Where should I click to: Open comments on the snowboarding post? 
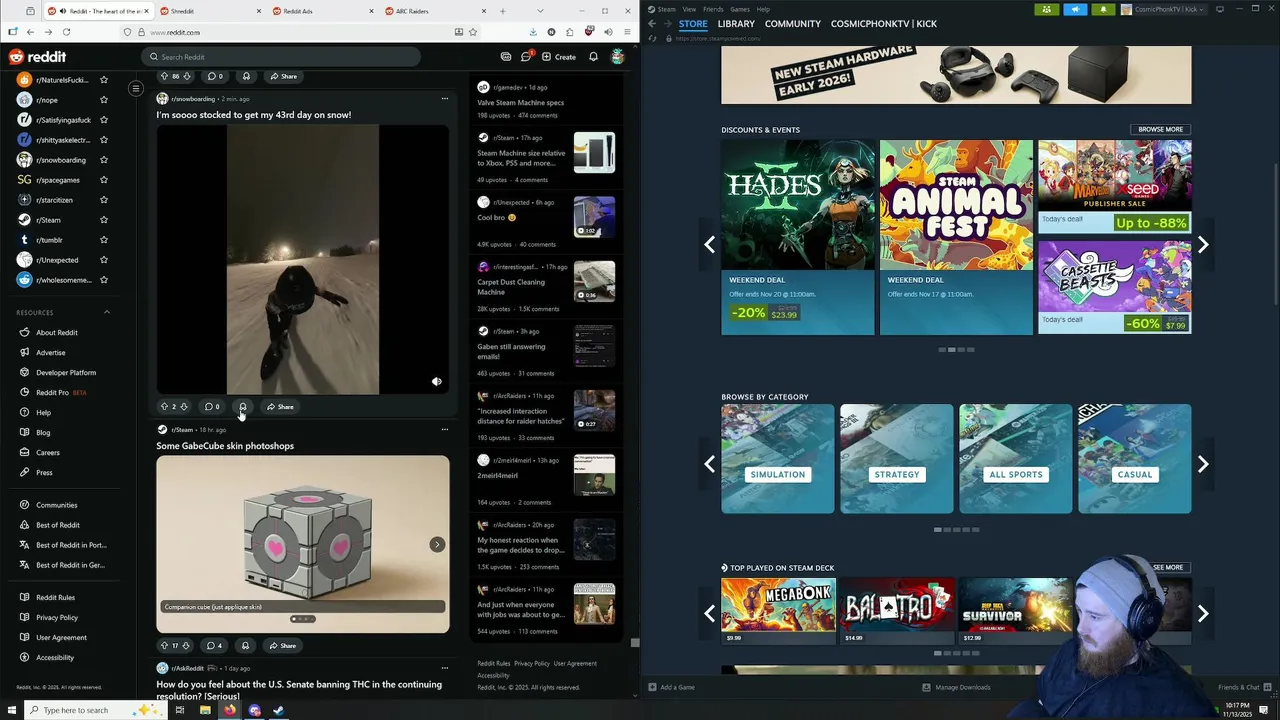pyautogui.click(x=212, y=407)
